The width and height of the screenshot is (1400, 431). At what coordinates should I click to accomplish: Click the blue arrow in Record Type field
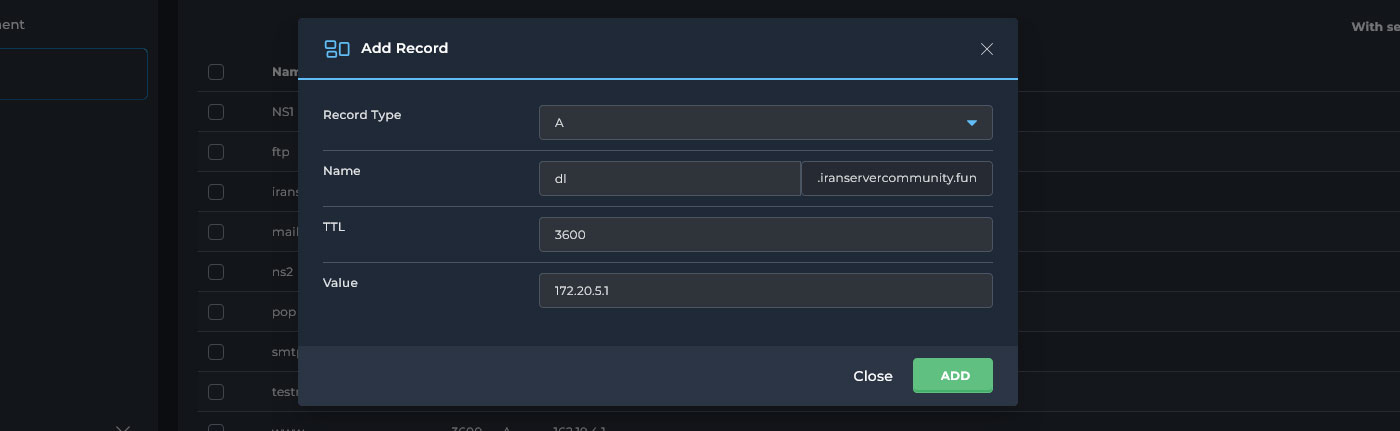pyautogui.click(x=971, y=123)
